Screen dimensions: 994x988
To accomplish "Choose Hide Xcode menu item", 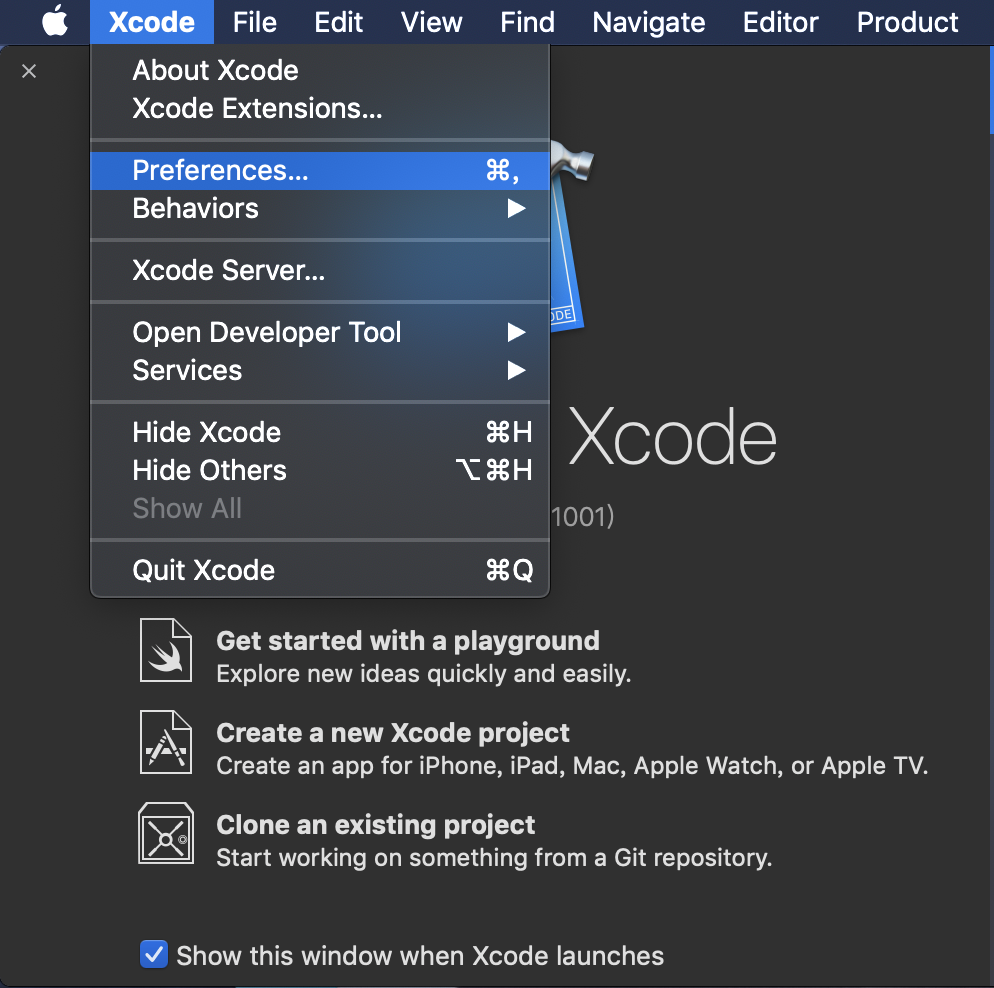I will click(x=320, y=432).
